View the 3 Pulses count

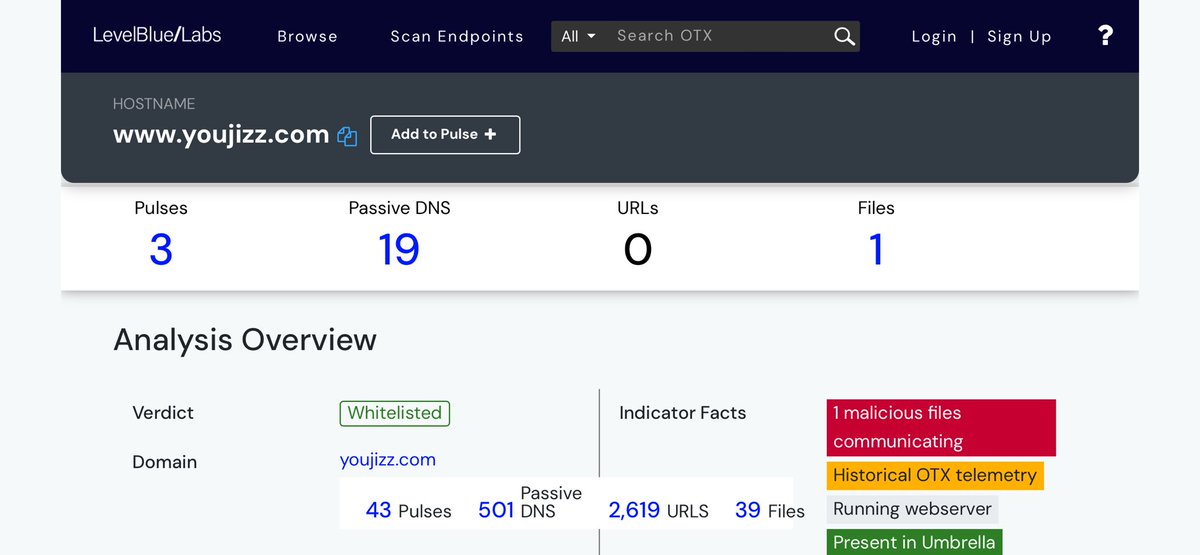[x=161, y=249]
